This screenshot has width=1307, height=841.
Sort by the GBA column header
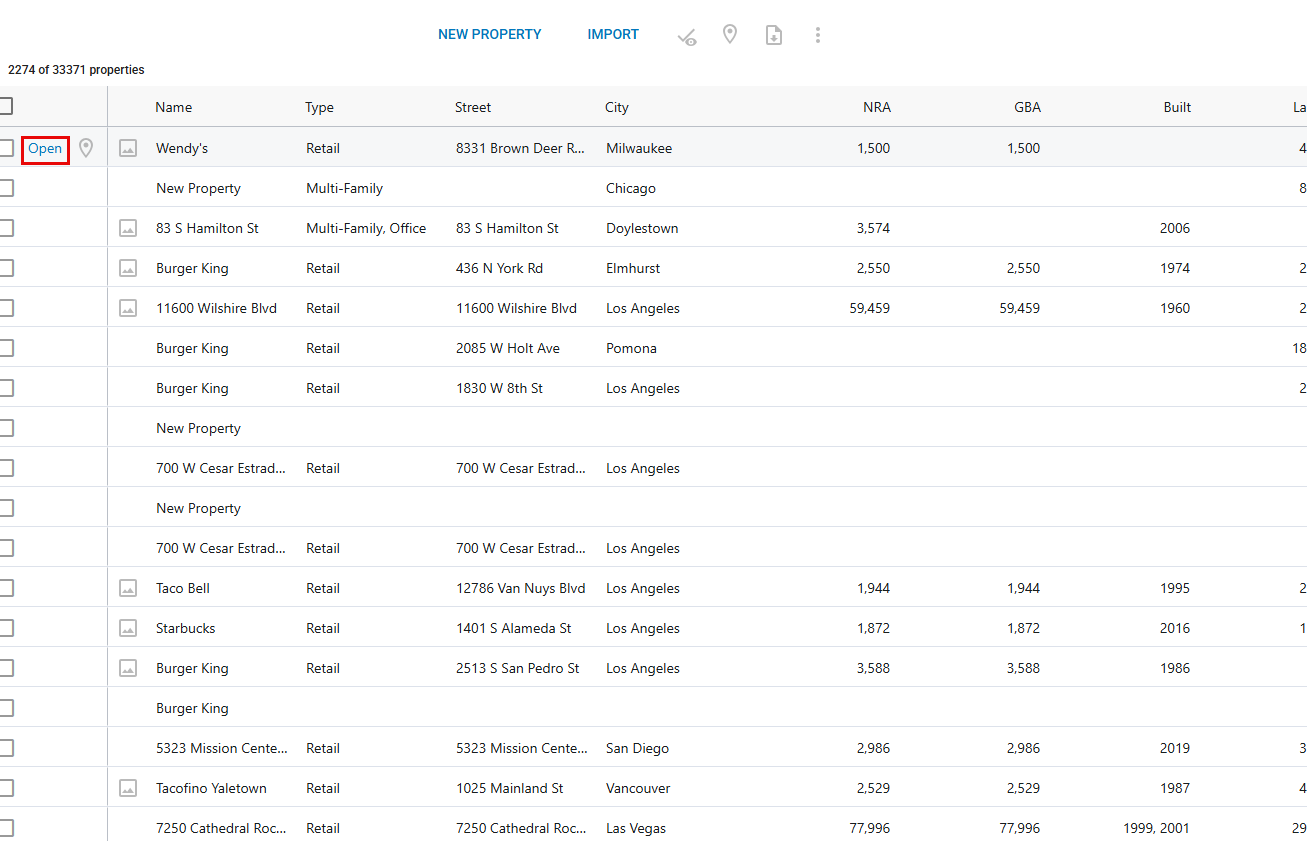pos(1027,107)
